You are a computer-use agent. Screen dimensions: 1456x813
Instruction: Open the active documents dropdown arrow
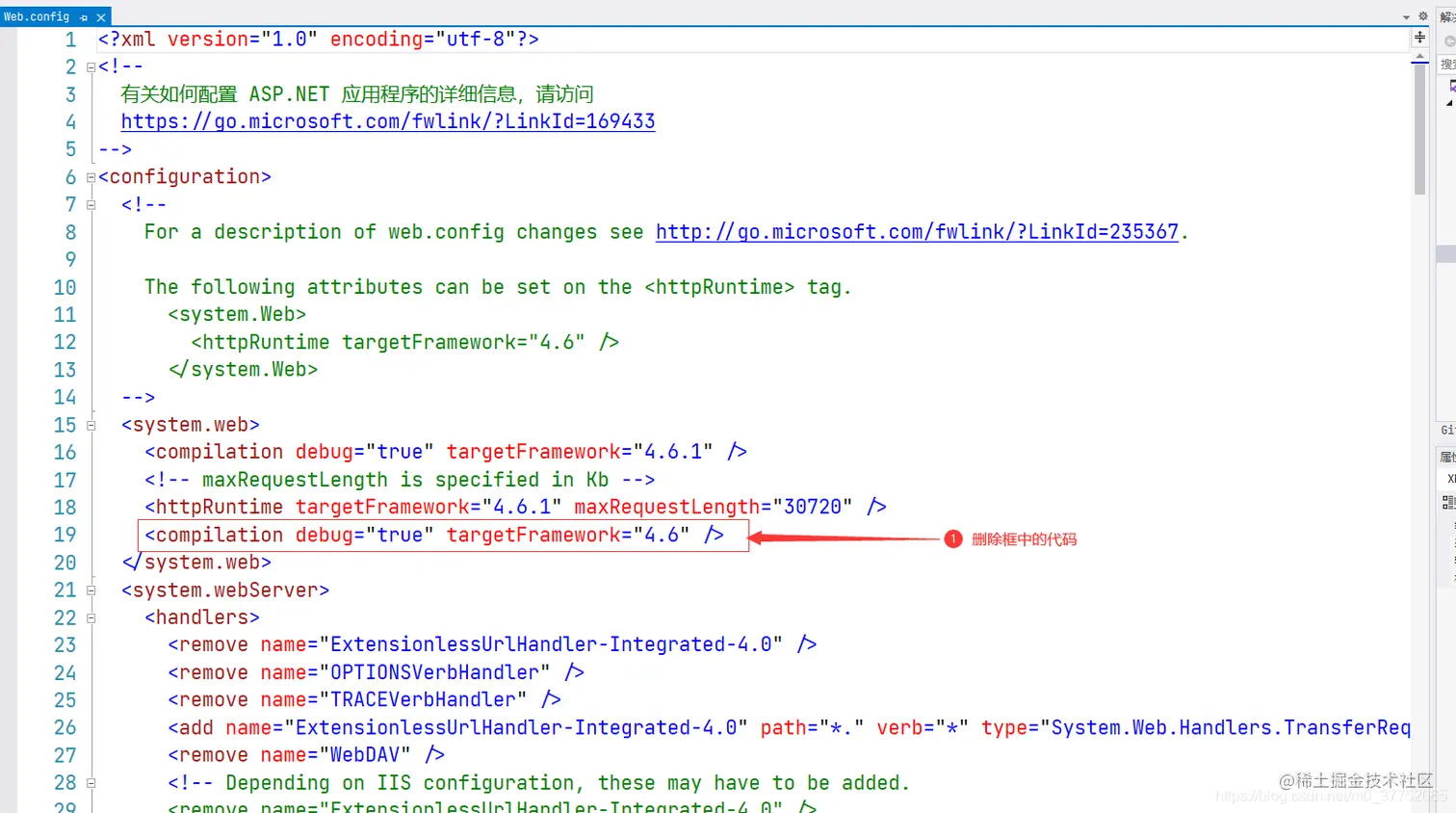point(1406,17)
